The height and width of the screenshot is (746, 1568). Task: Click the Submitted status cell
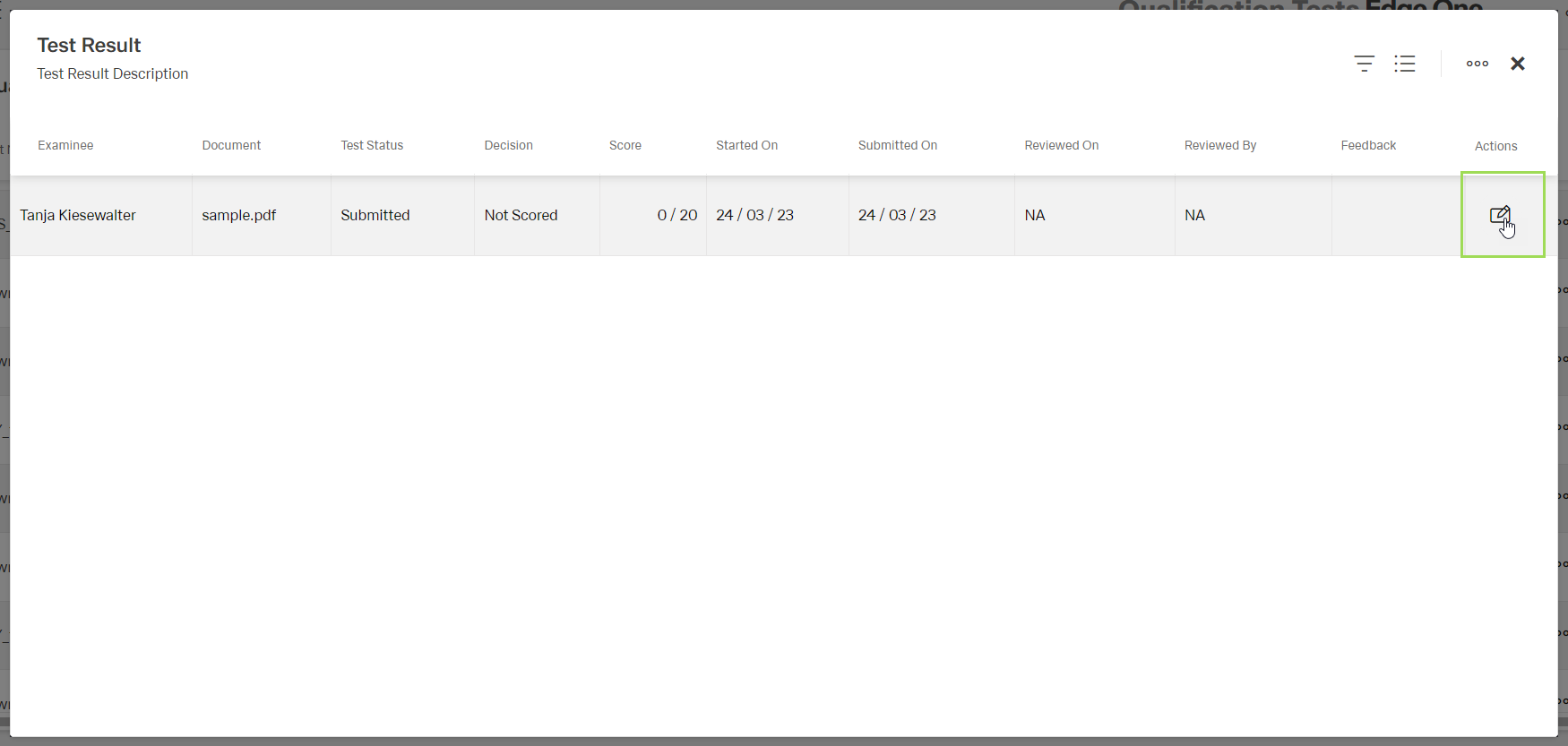coord(375,215)
